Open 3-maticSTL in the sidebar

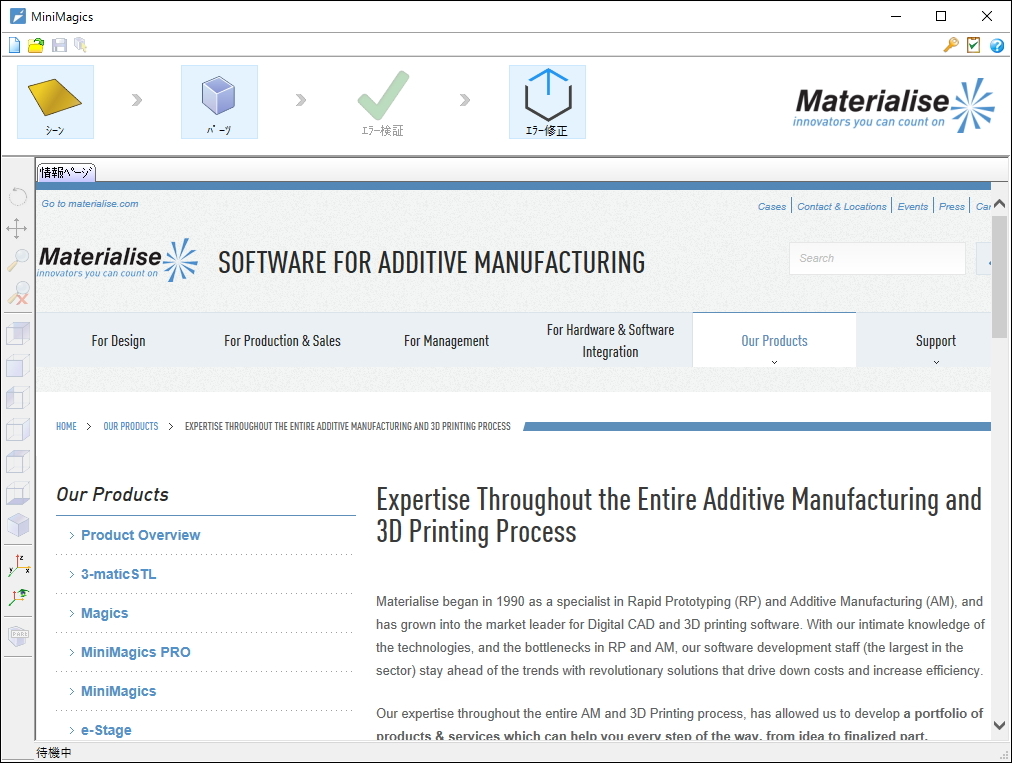click(119, 574)
